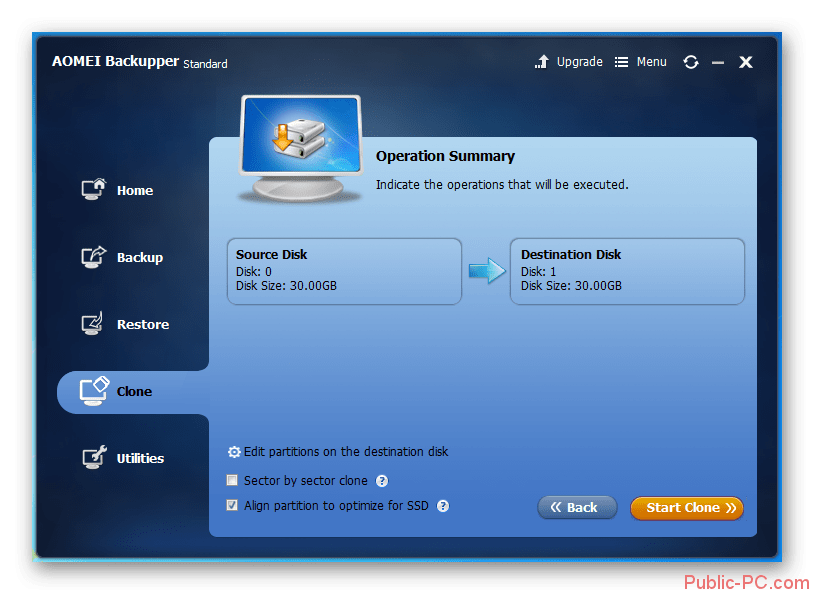Screen dimensions: 814x594
Task: Open the Home tab label
Action: [x=135, y=191]
